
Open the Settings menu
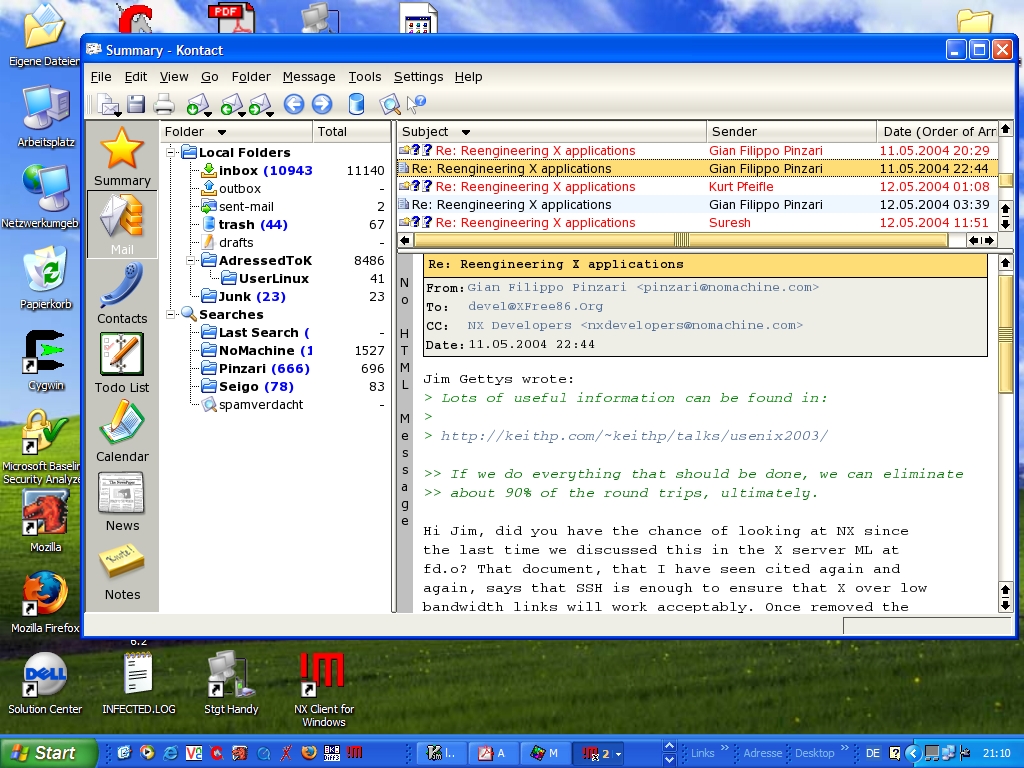tap(418, 77)
